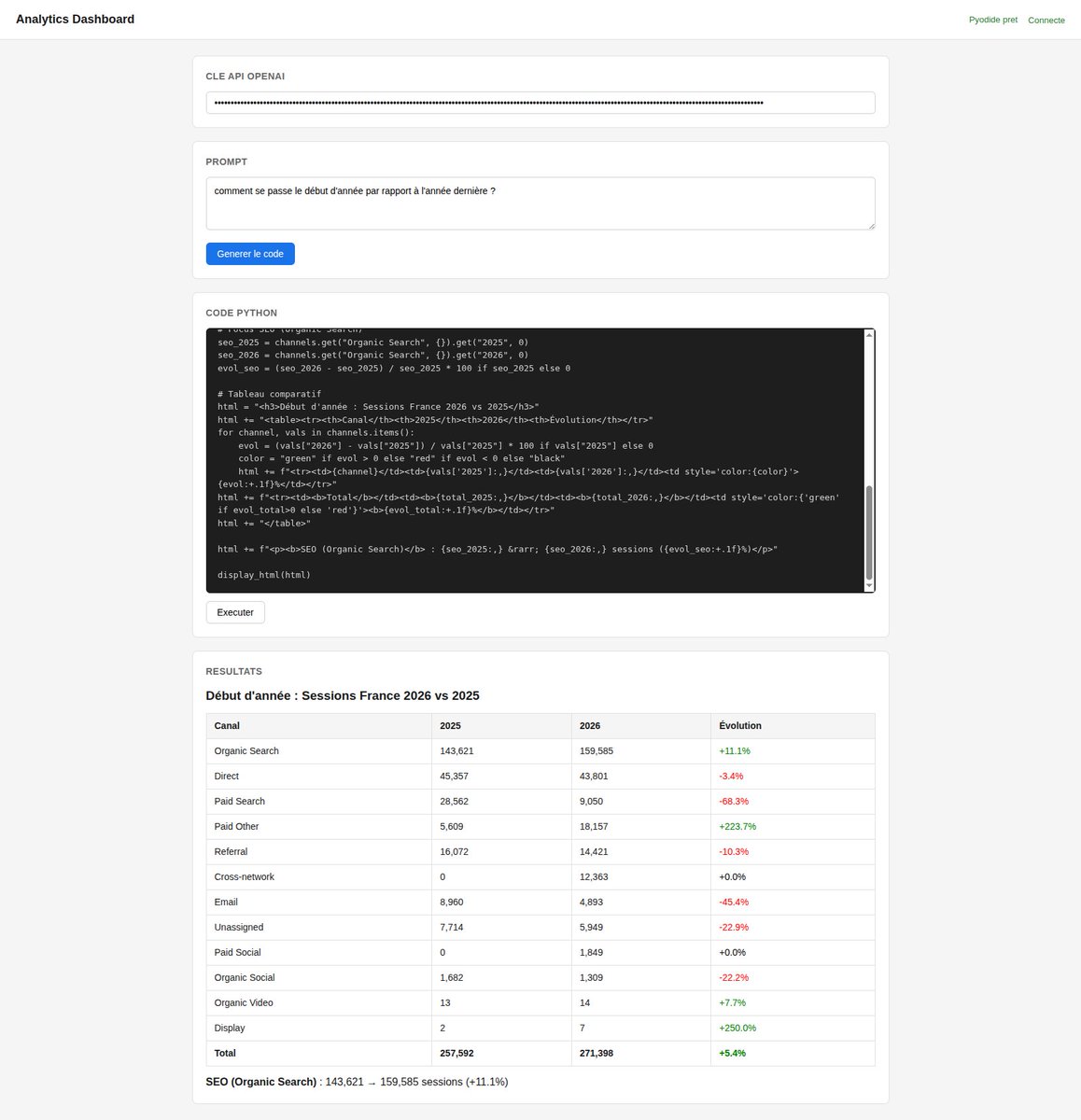Select the Paid Social row label
This screenshot has width=1081, height=1120.
[x=238, y=952]
